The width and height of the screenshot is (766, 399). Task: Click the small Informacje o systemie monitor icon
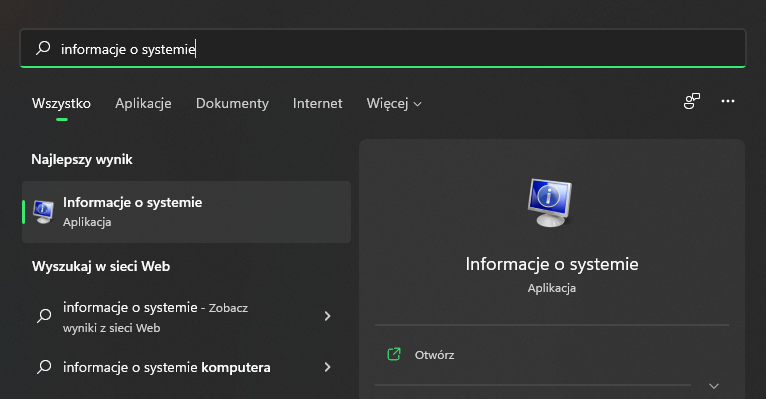coord(43,212)
